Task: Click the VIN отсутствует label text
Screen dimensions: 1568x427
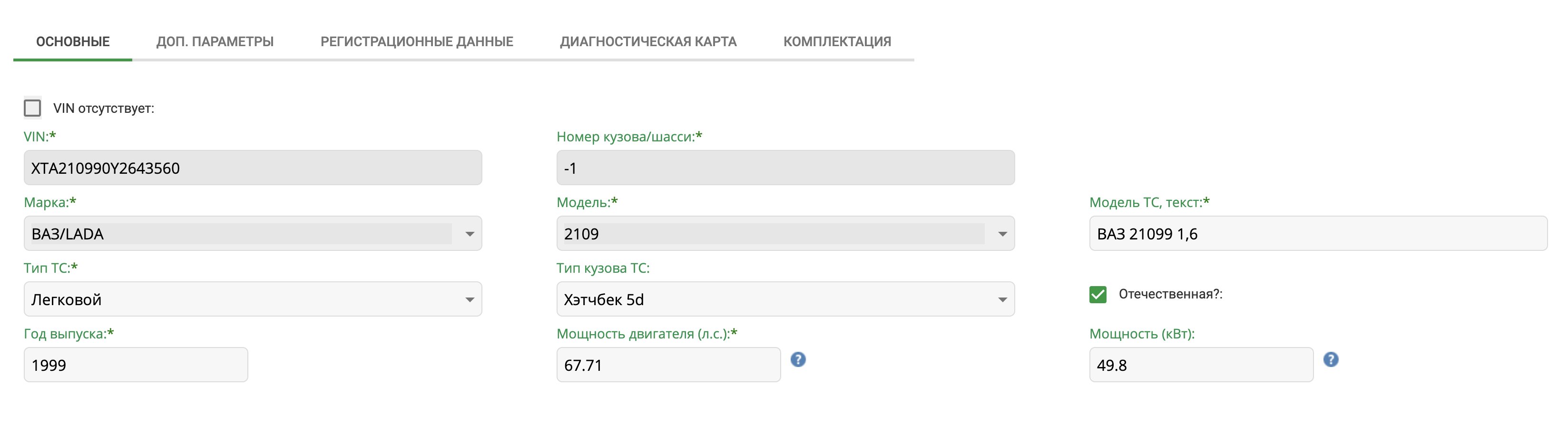Action: click(x=104, y=109)
